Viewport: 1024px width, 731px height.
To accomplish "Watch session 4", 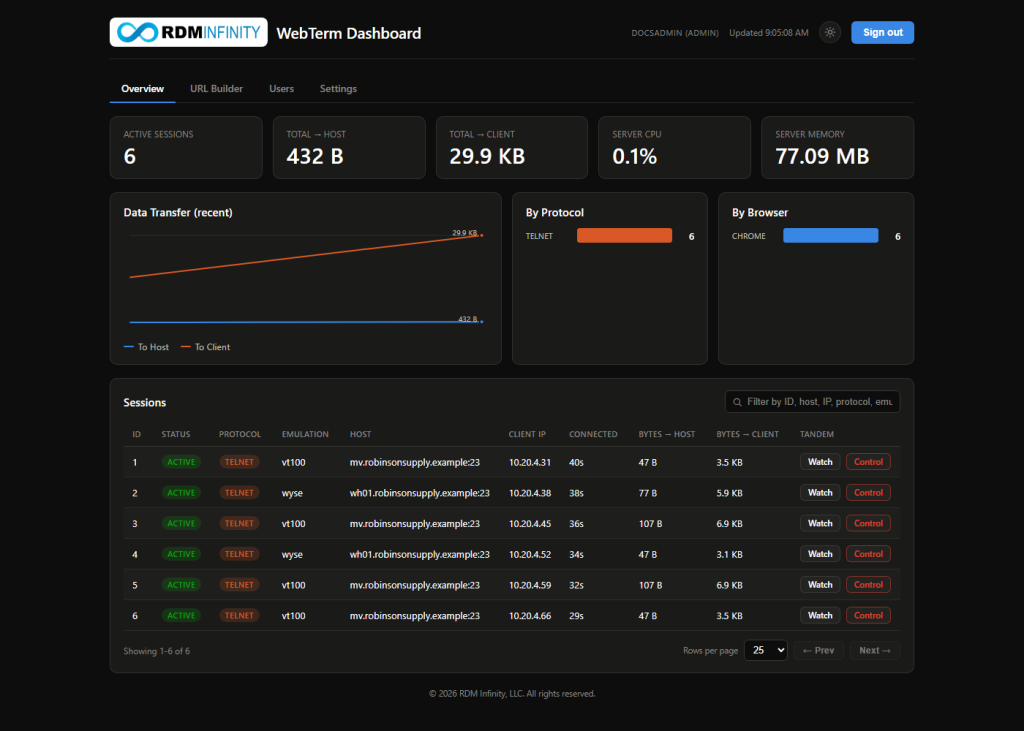I will pos(820,554).
